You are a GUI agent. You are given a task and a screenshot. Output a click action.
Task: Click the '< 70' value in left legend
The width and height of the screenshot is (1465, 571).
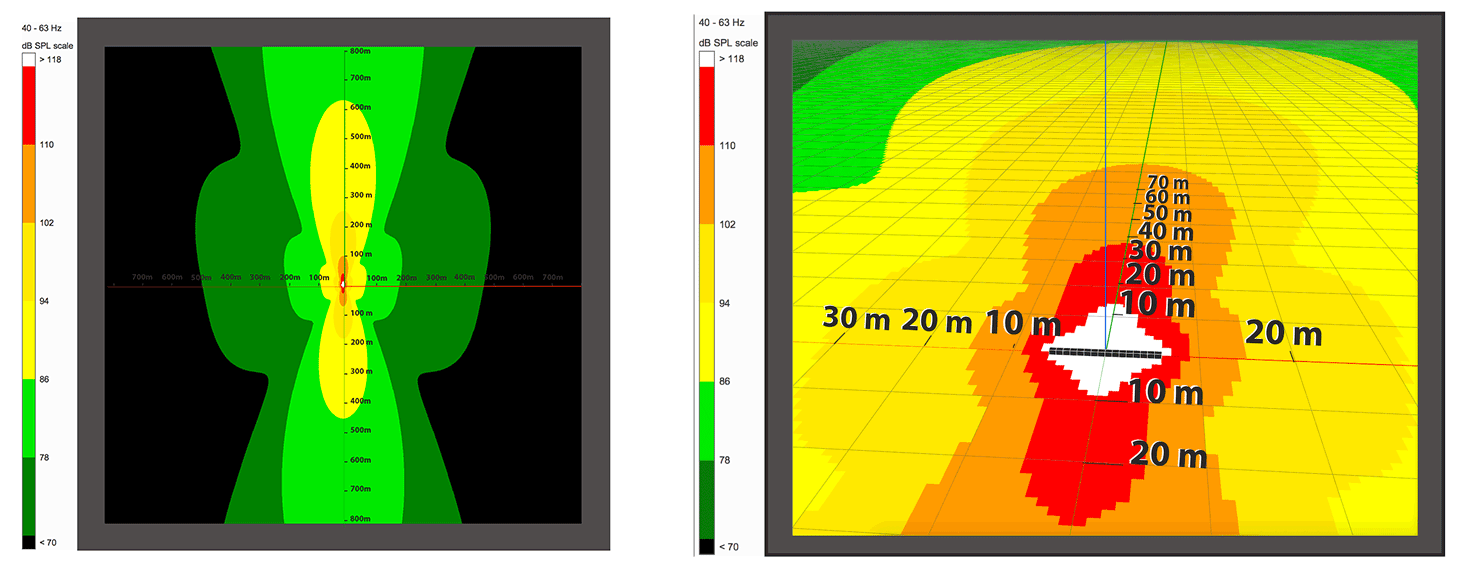pyautogui.click(x=48, y=543)
